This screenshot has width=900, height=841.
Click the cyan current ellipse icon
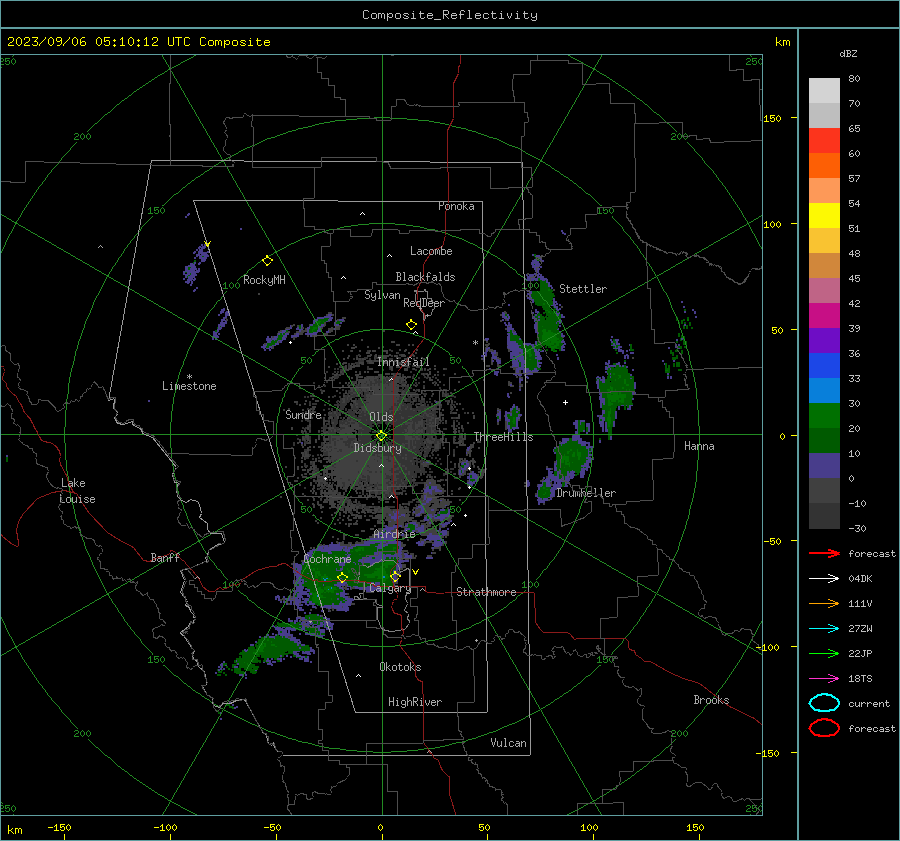click(824, 703)
